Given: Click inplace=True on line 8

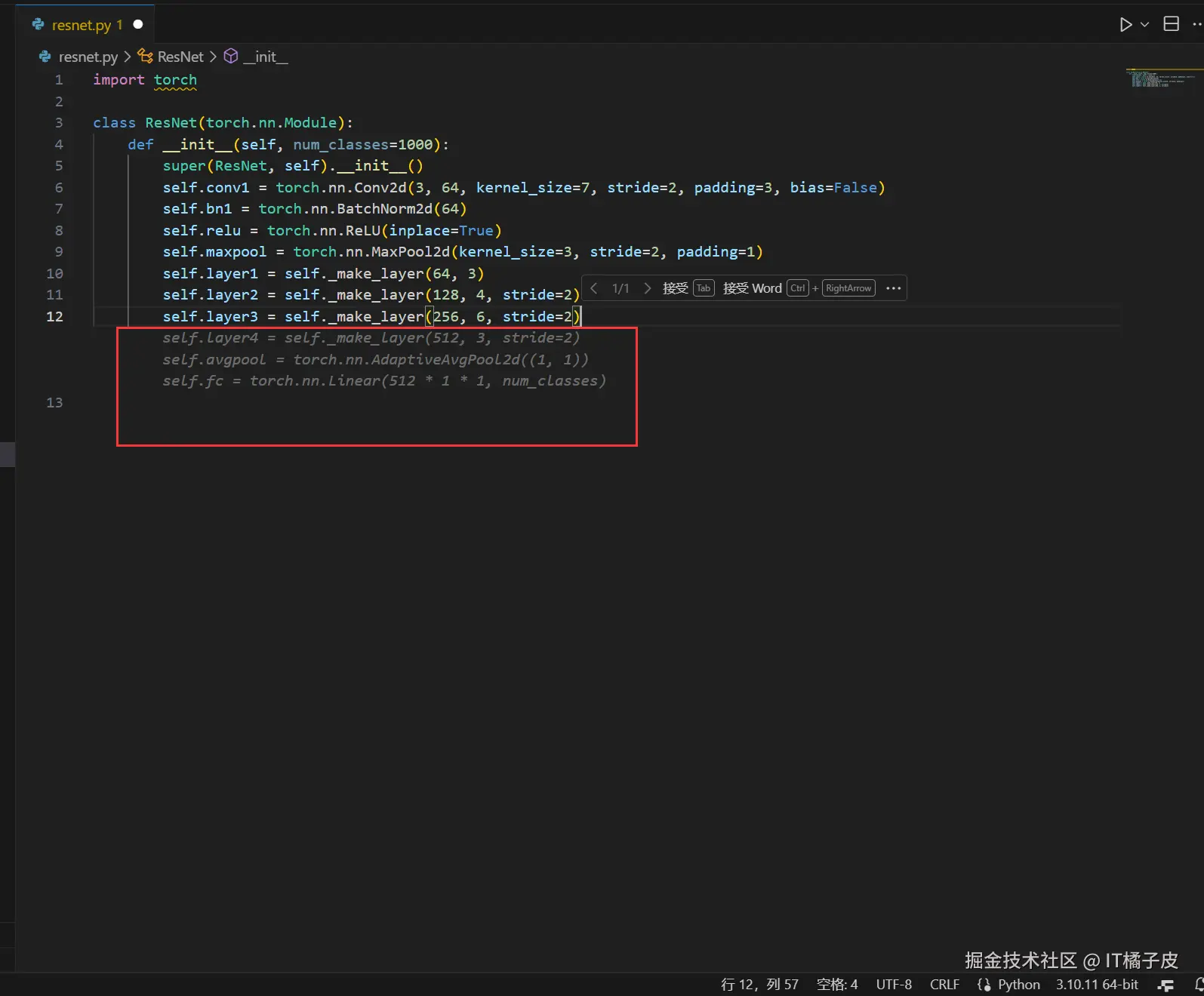Looking at the screenshot, I should [441, 231].
